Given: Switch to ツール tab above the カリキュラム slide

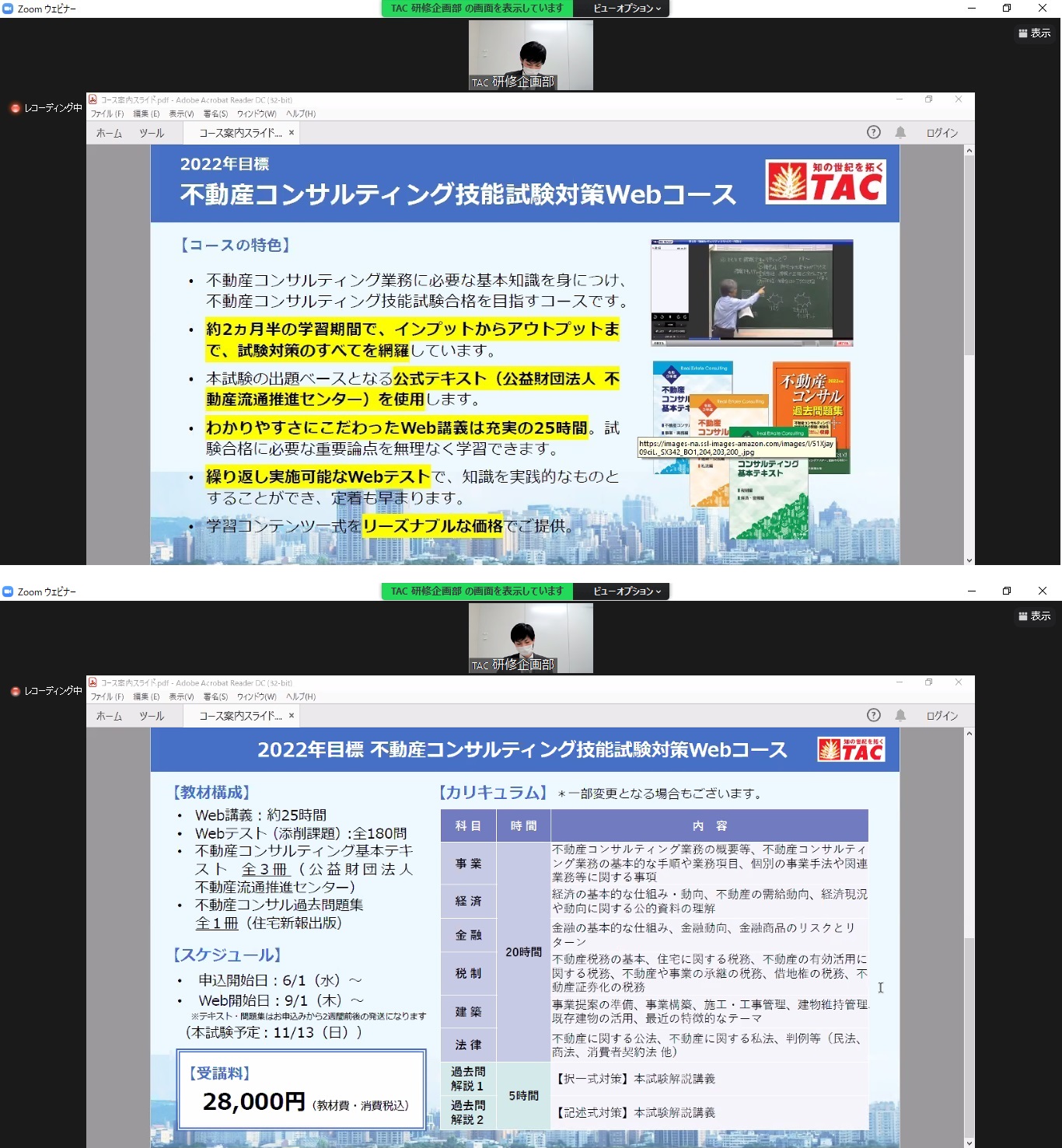Looking at the screenshot, I should [x=152, y=716].
